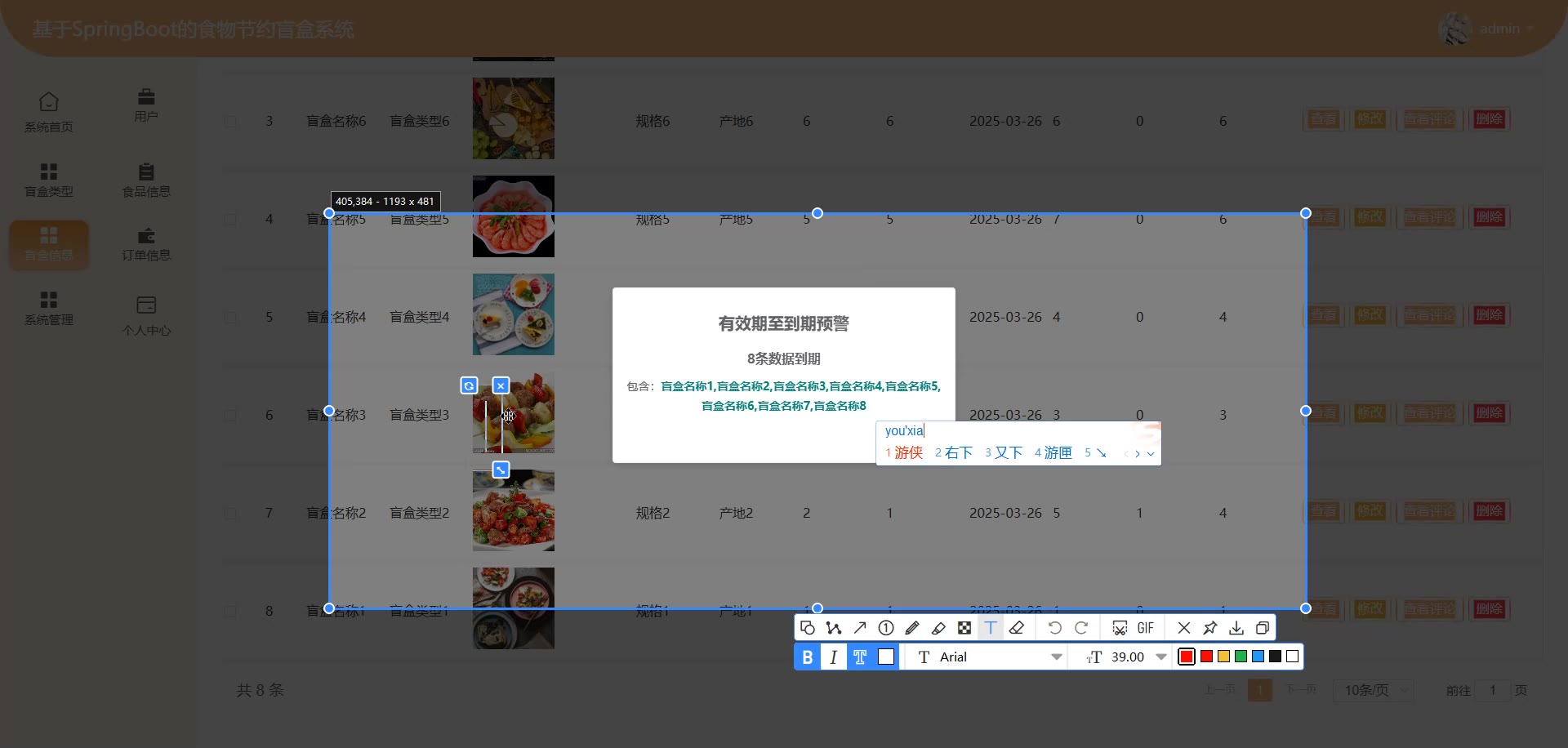Open 系统首页 in the sidebar
This screenshot has width=1568, height=748.
click(49, 113)
